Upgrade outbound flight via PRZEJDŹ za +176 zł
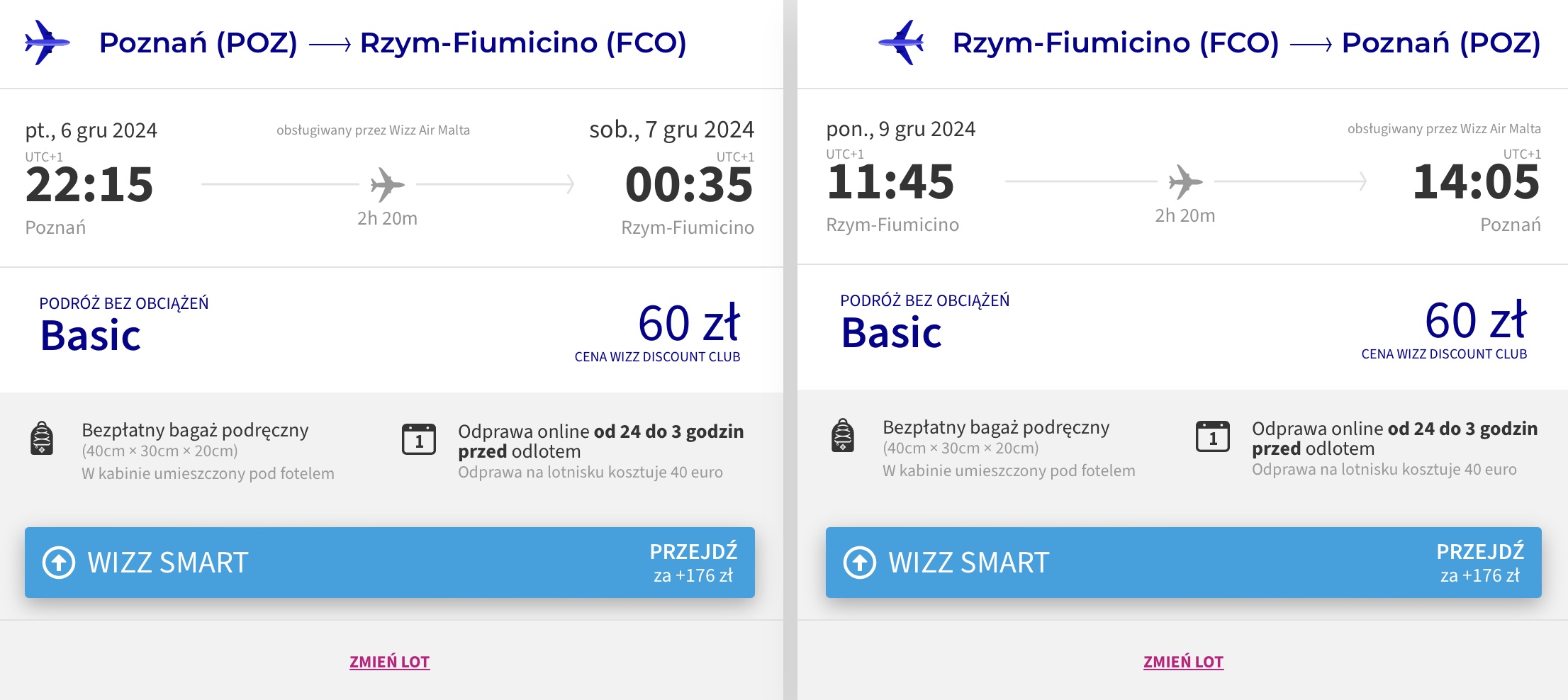Viewport: 1568px width, 700px height. 693,563
